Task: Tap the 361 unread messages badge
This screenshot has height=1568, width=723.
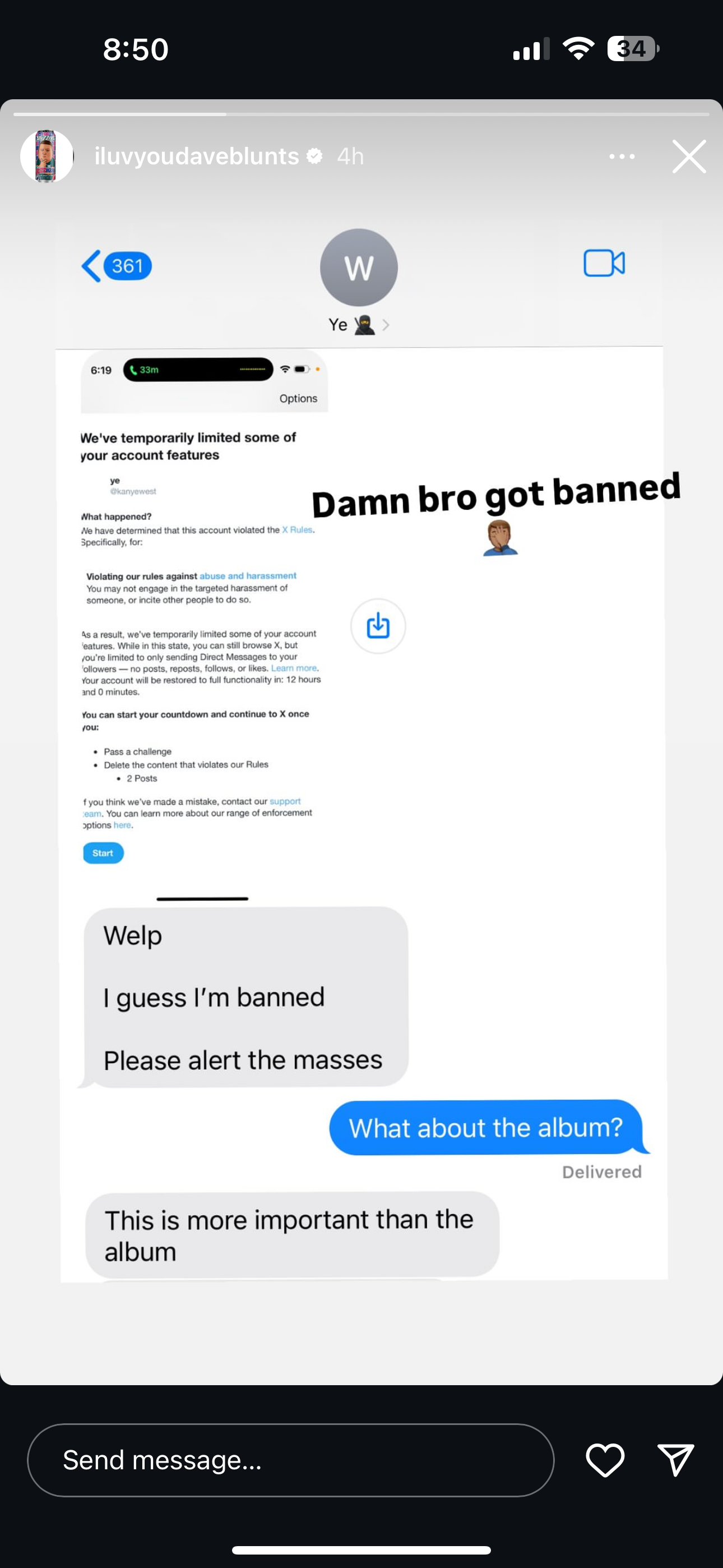Action: 128,266
